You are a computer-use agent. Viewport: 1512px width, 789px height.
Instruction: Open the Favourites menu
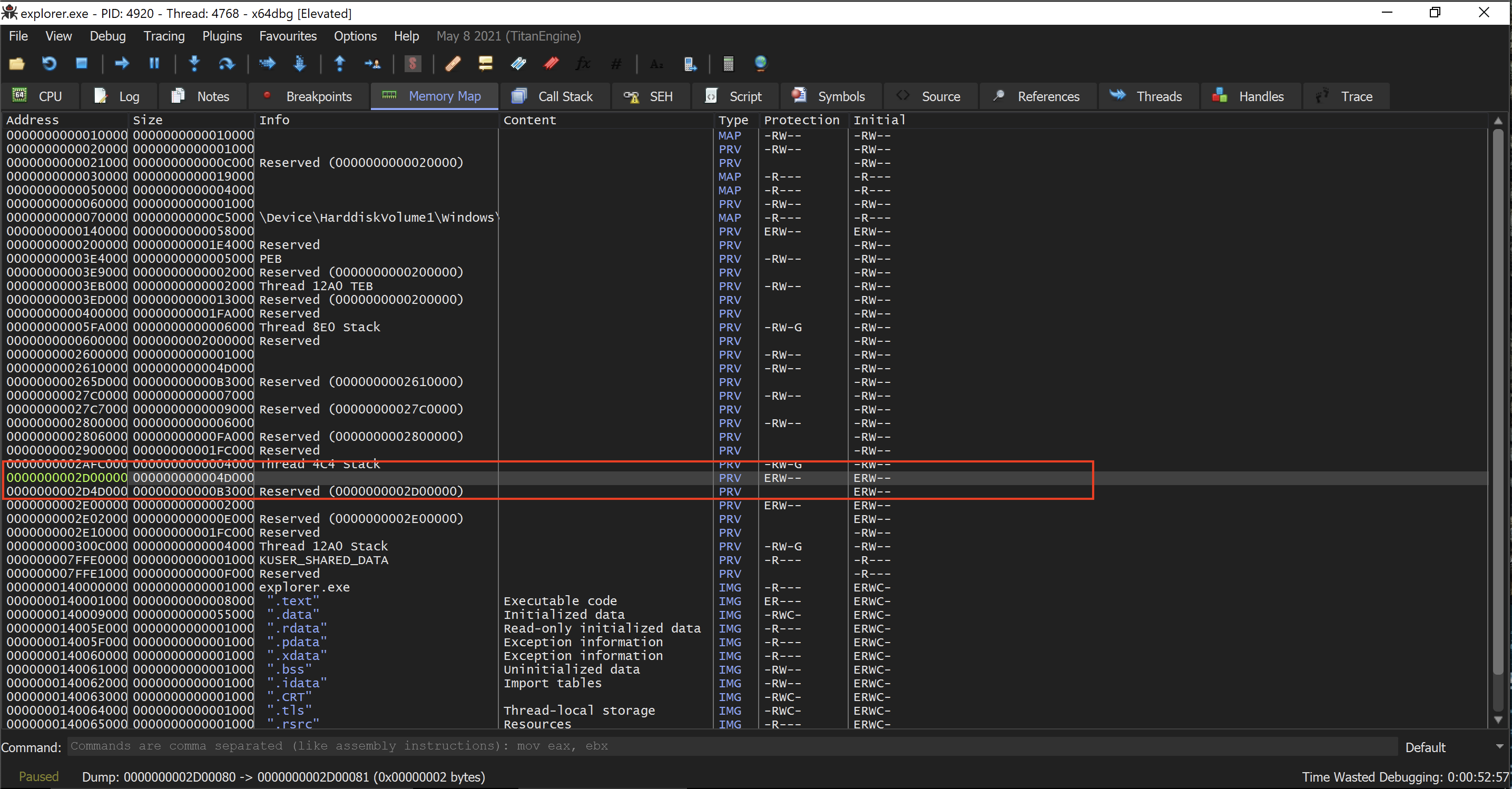pos(288,36)
